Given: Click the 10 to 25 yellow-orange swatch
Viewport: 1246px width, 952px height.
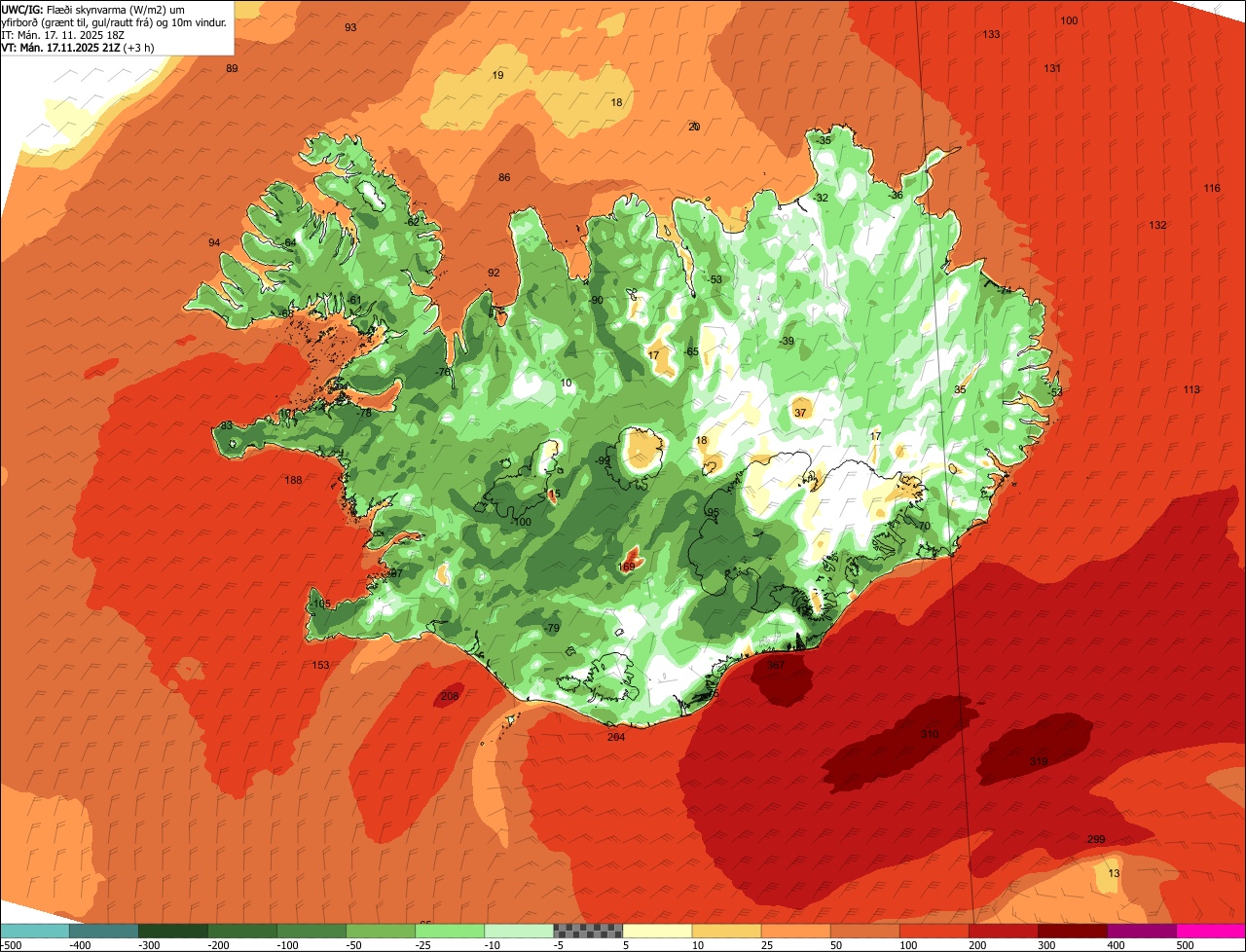Looking at the screenshot, I should coord(725,931).
